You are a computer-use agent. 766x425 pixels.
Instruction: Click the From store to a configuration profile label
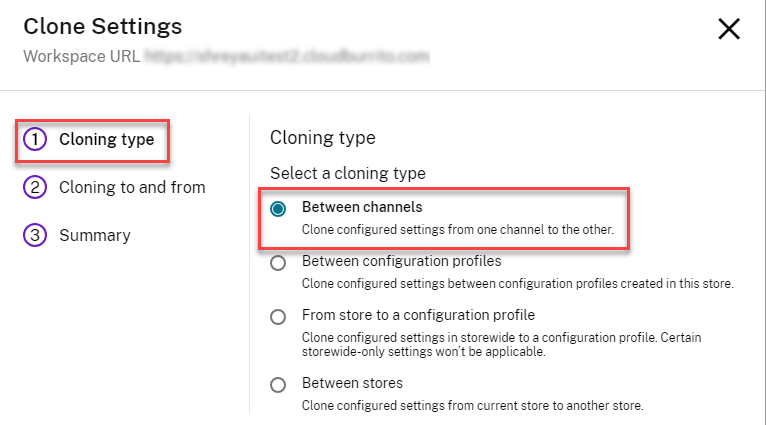(418, 315)
